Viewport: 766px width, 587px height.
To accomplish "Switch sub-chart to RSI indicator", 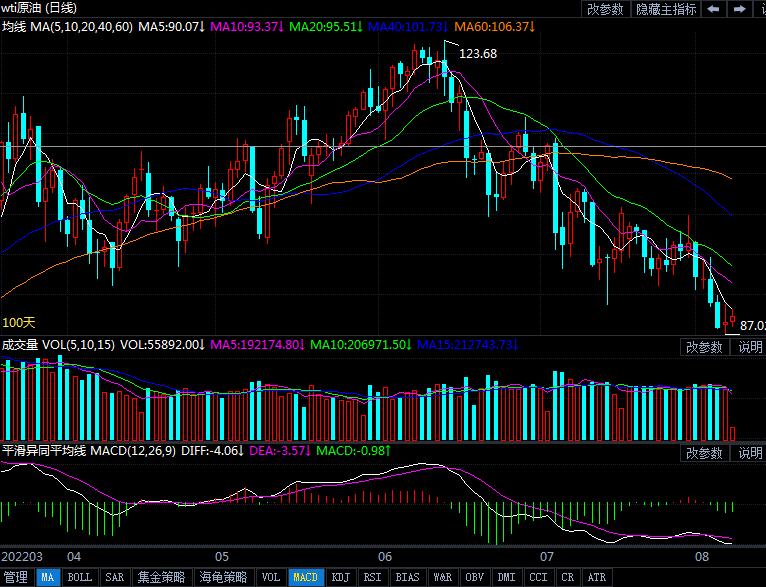I will click(372, 577).
